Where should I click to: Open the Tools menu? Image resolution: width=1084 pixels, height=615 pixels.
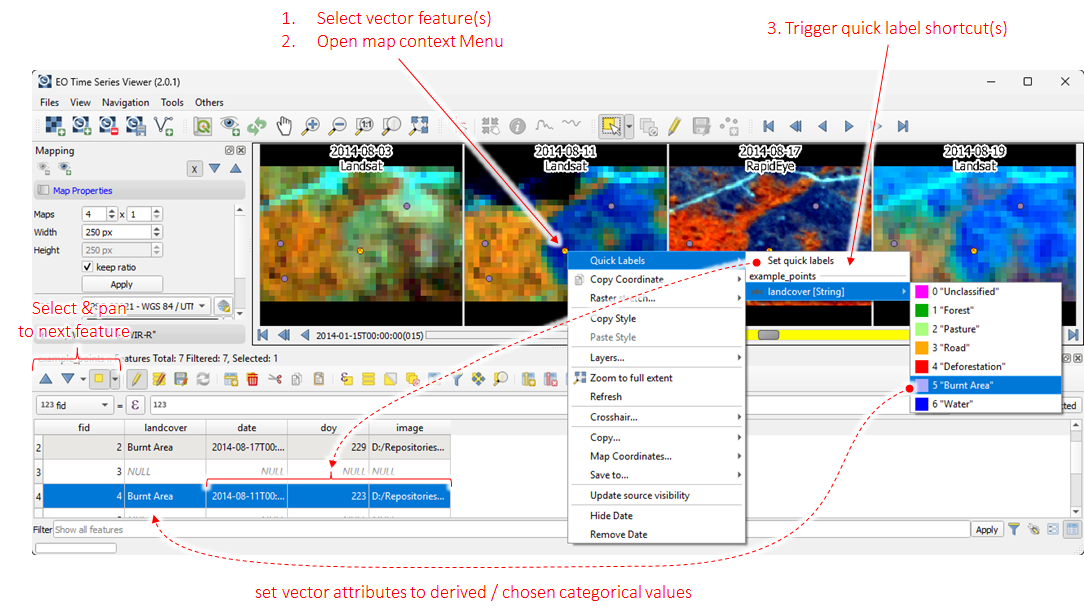pos(172,102)
